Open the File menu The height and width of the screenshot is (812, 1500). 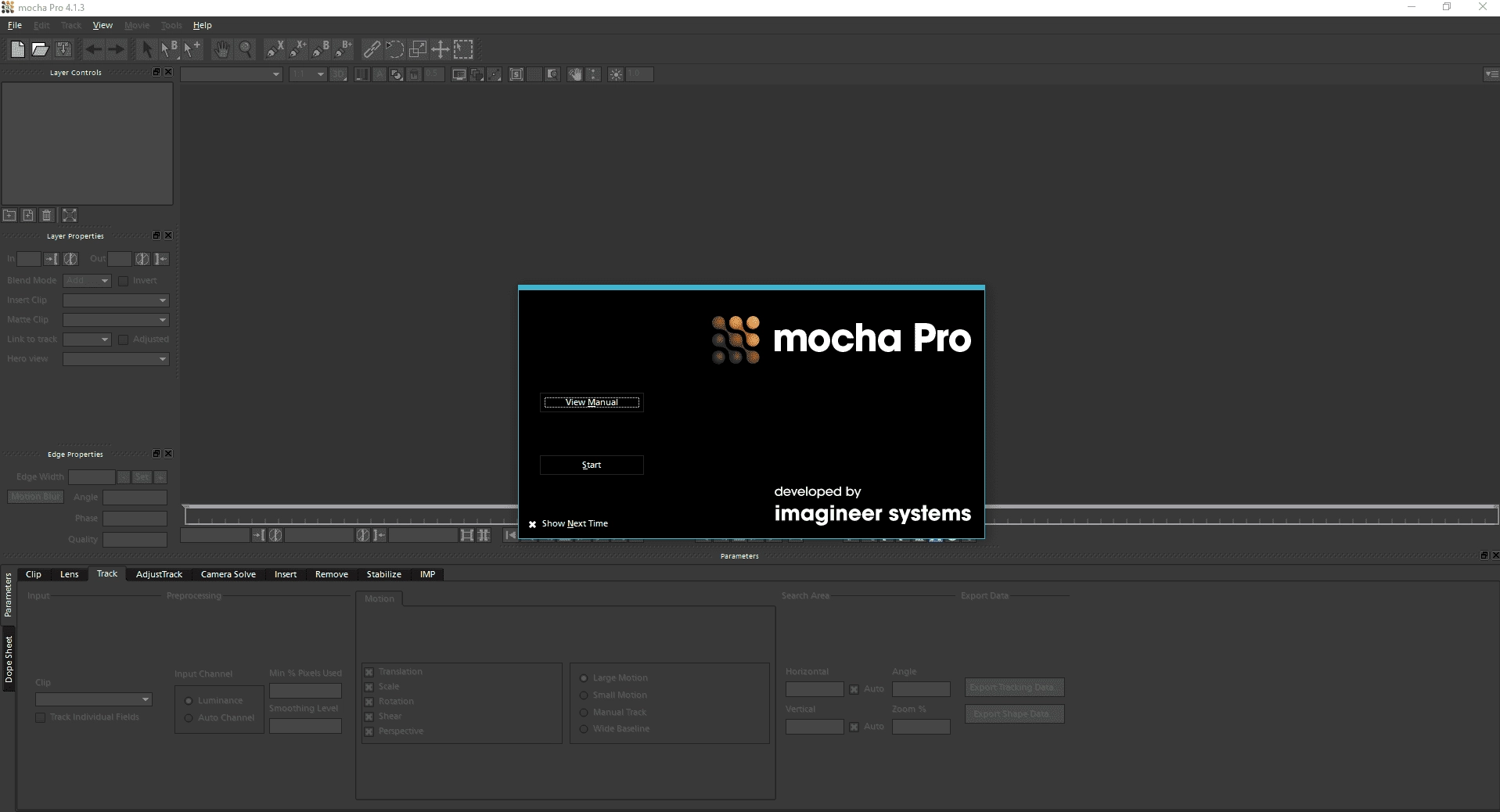coord(15,25)
